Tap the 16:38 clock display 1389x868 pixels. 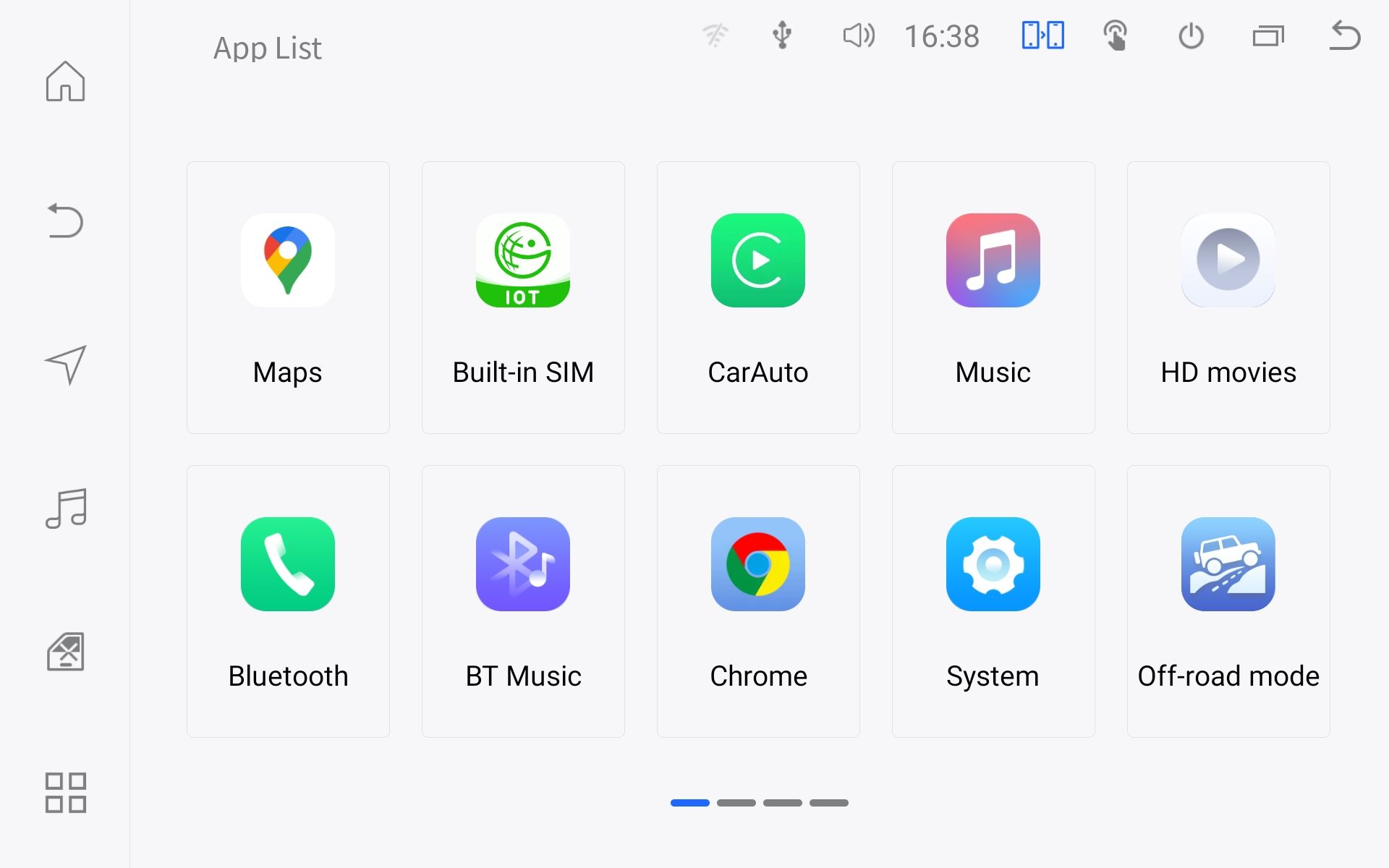click(942, 36)
